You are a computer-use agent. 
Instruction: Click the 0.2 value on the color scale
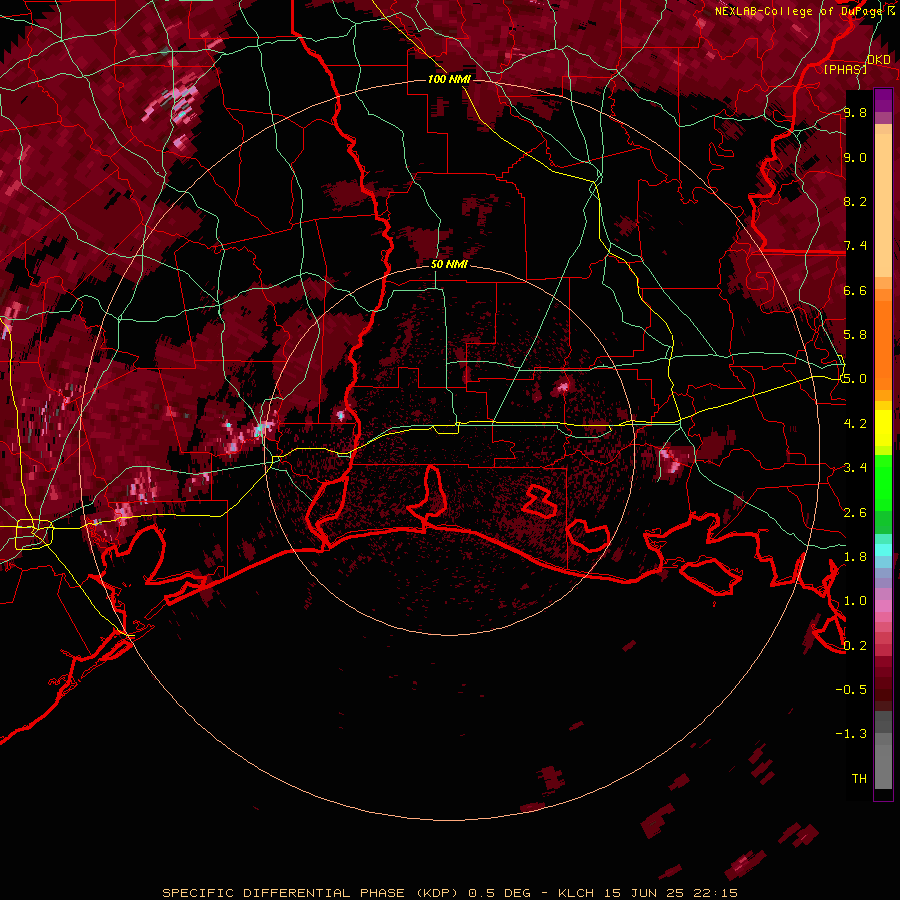tap(855, 646)
